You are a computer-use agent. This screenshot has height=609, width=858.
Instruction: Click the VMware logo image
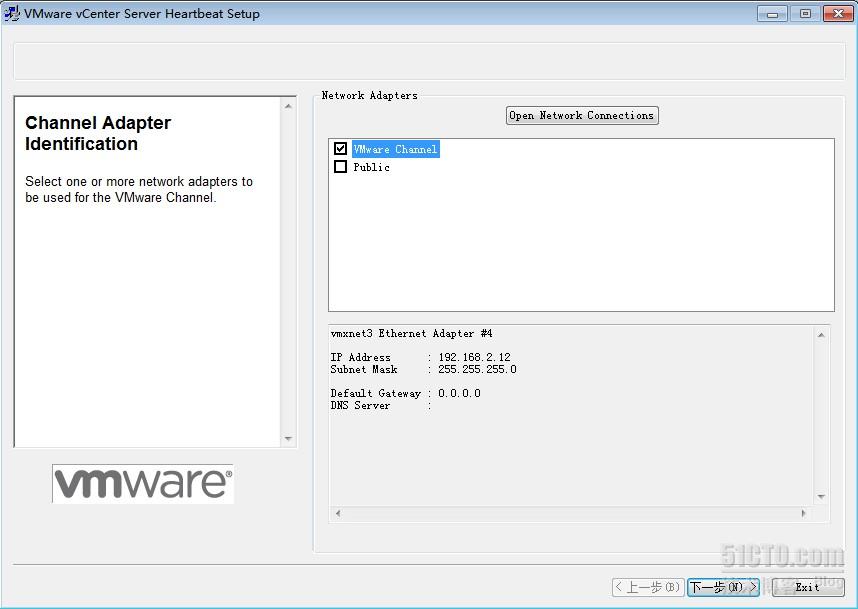143,484
